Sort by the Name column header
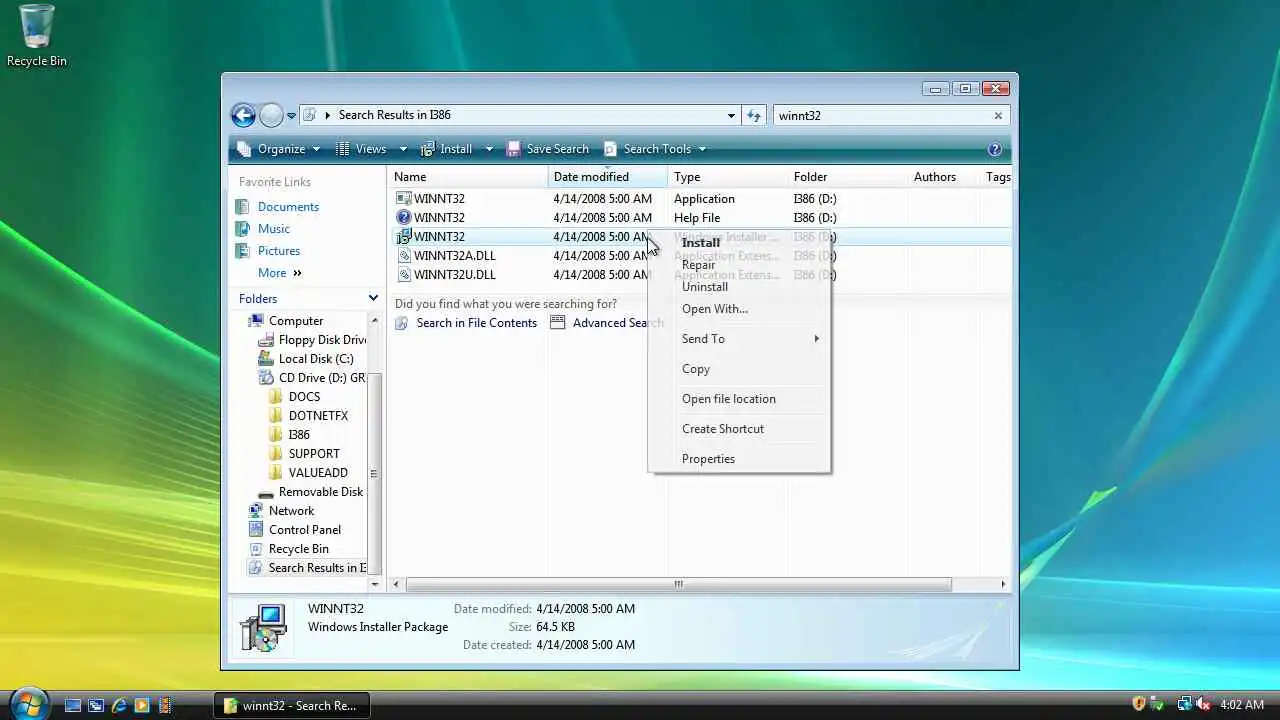 coord(467,177)
